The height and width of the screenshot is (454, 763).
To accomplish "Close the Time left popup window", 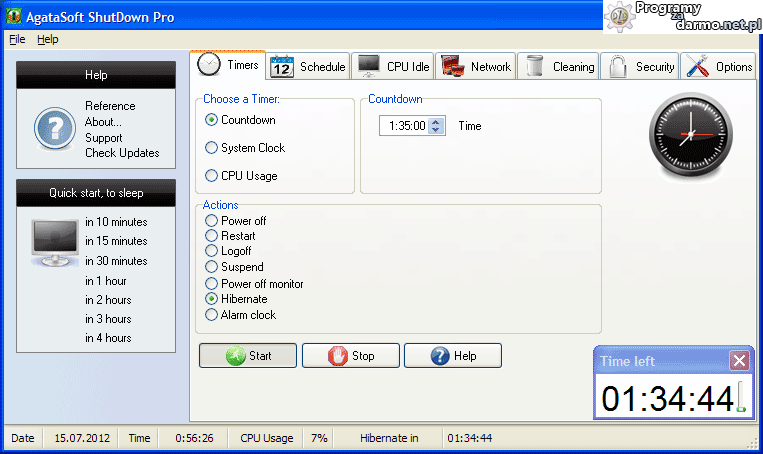I will (738, 361).
